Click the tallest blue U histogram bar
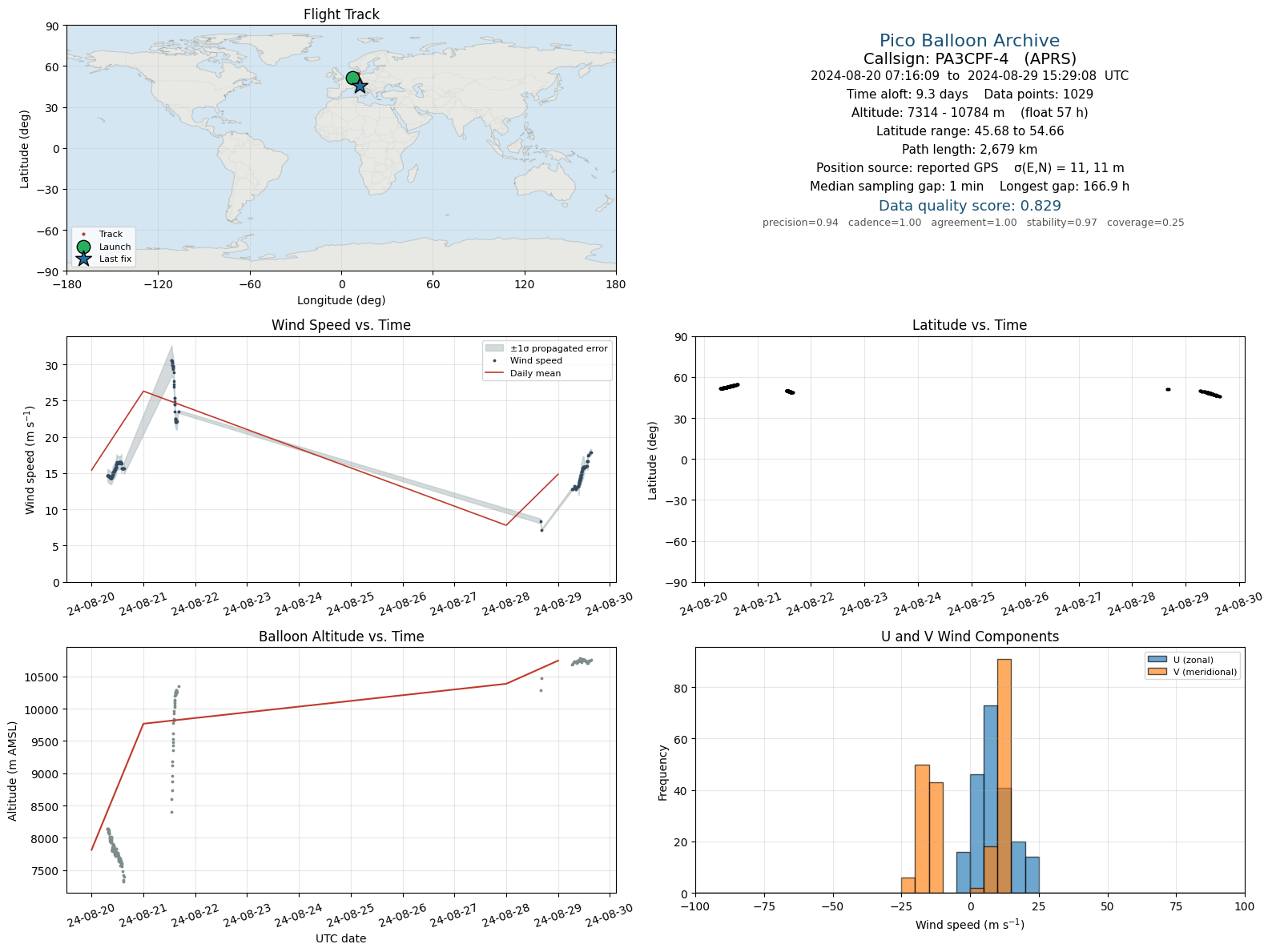1272x952 pixels. click(x=990, y=799)
